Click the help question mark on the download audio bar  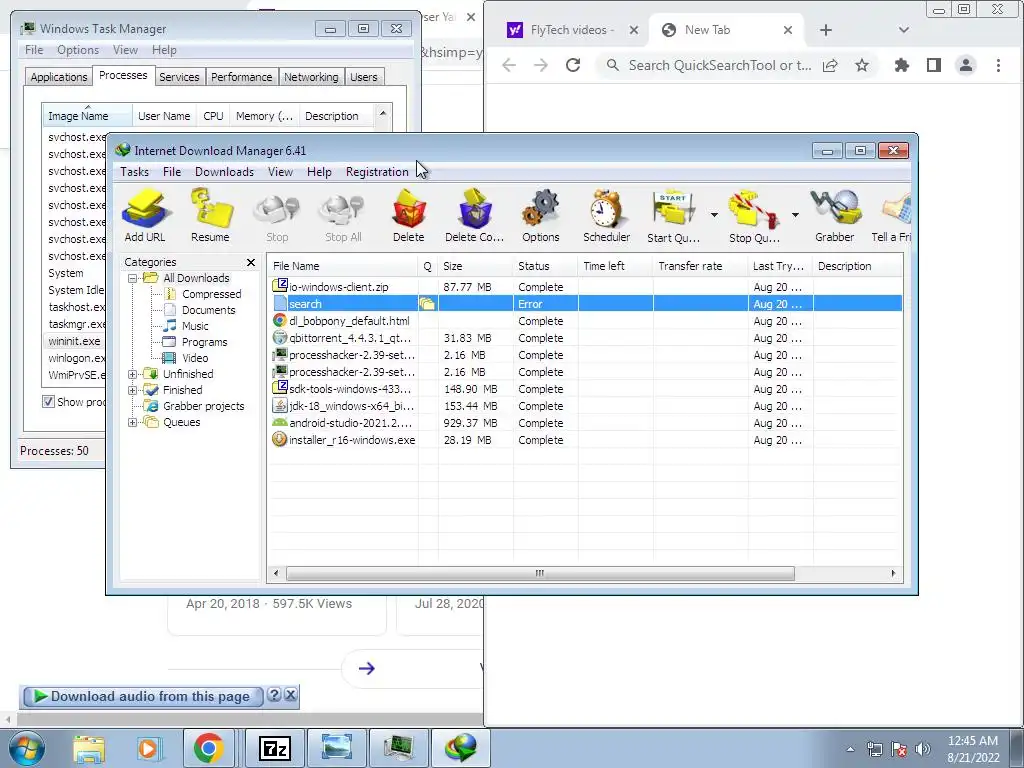[x=274, y=695]
